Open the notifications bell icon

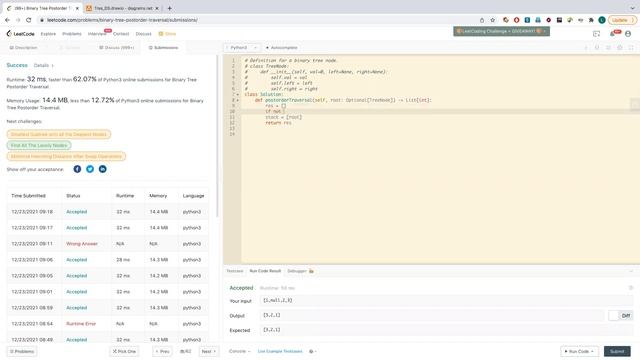click(x=613, y=34)
